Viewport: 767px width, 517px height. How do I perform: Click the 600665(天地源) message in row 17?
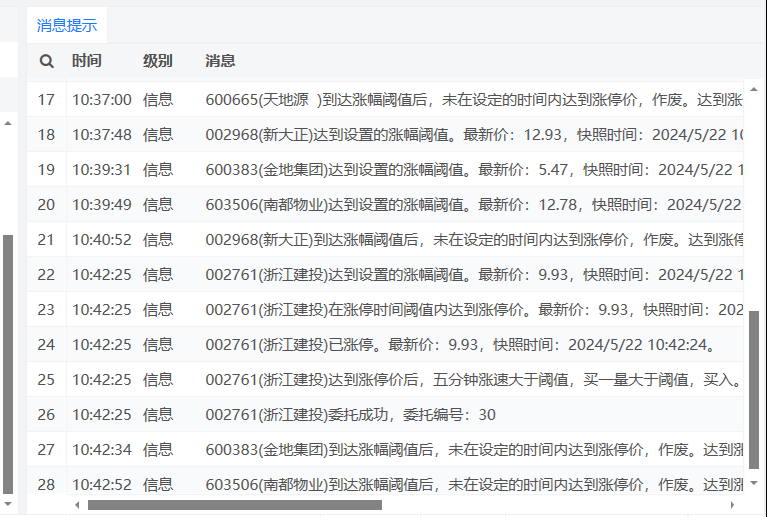pos(474,100)
